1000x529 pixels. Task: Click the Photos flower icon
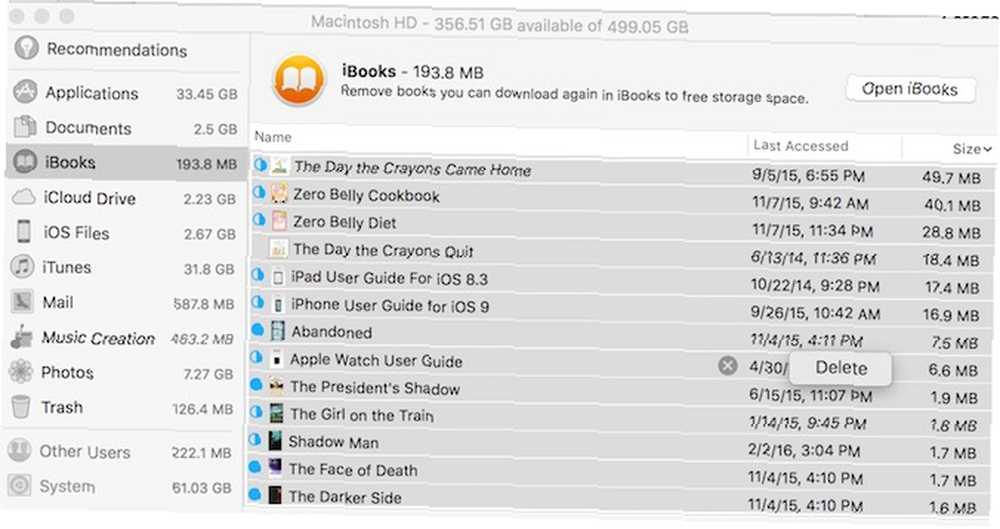tap(21, 371)
